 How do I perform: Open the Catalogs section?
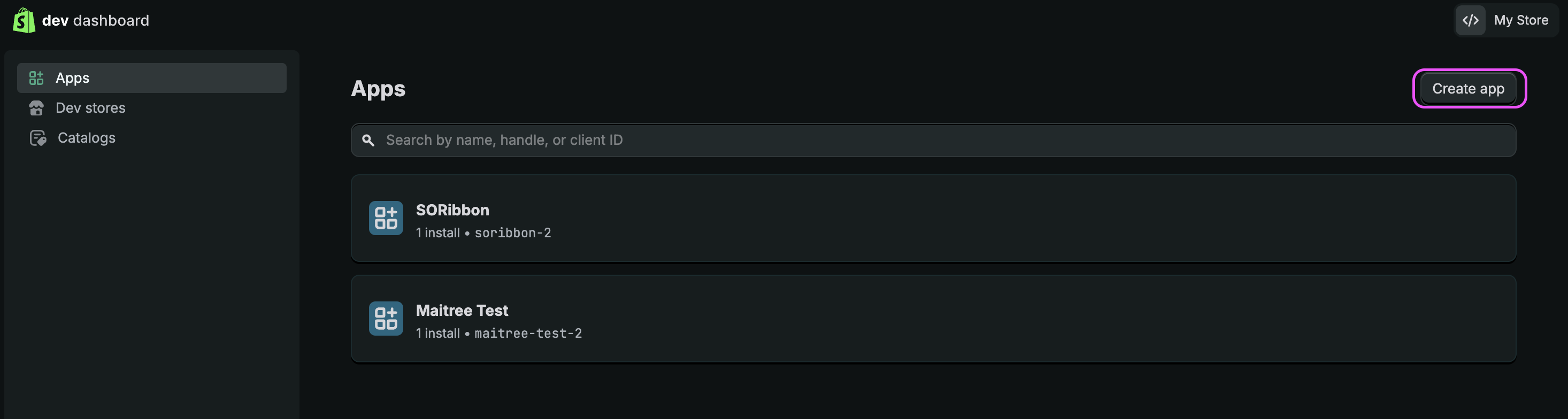point(86,137)
